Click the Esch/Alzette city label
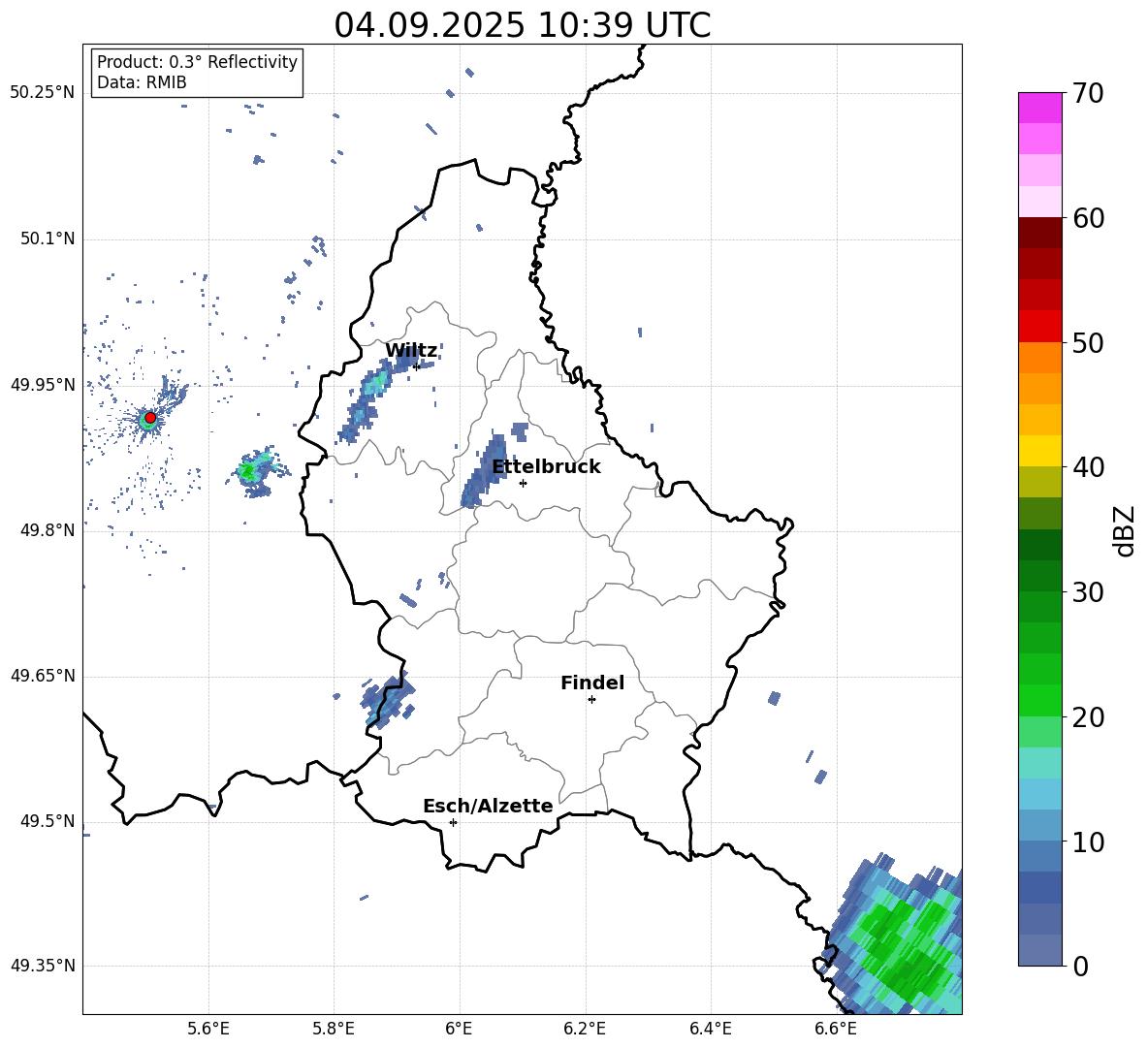This screenshot has width=1148, height=1048. (x=488, y=806)
